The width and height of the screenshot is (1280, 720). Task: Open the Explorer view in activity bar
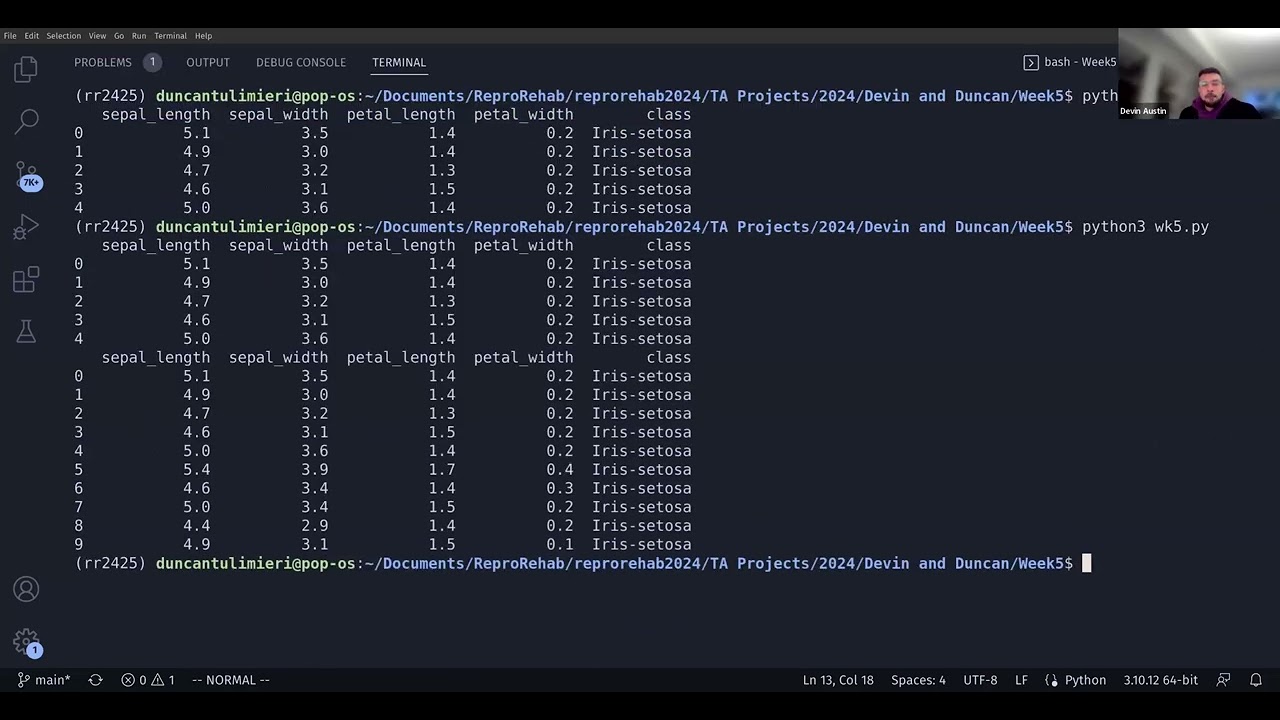click(26, 69)
